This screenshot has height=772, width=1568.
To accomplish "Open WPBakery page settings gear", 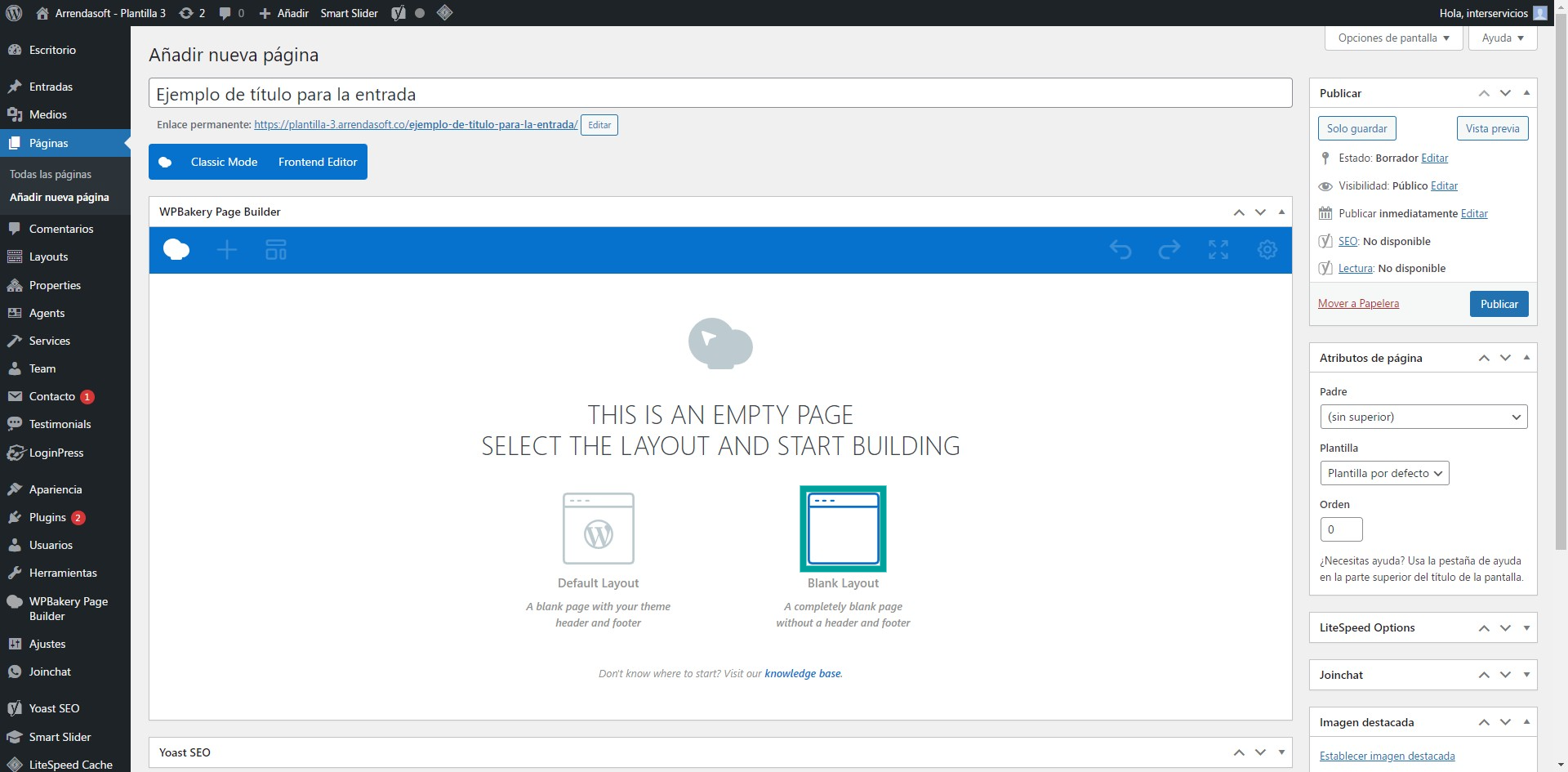I will [x=1267, y=250].
